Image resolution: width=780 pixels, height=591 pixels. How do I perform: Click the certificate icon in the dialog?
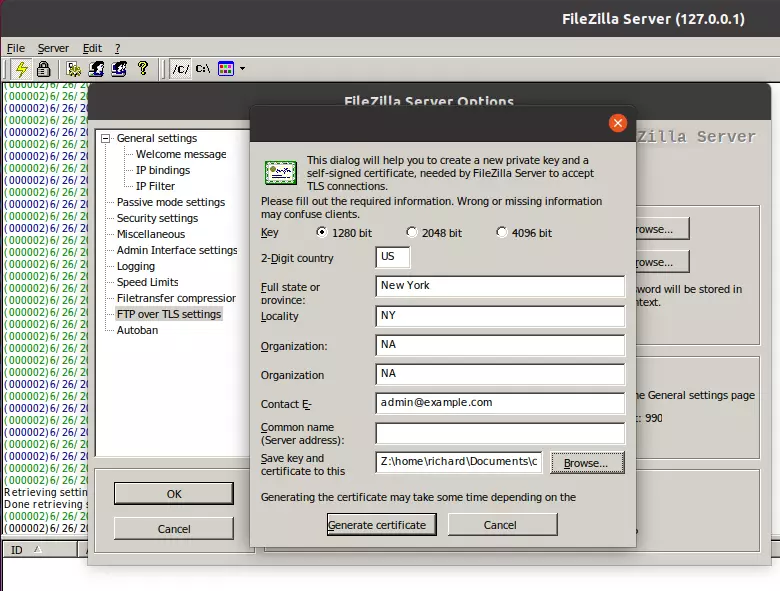(x=281, y=173)
